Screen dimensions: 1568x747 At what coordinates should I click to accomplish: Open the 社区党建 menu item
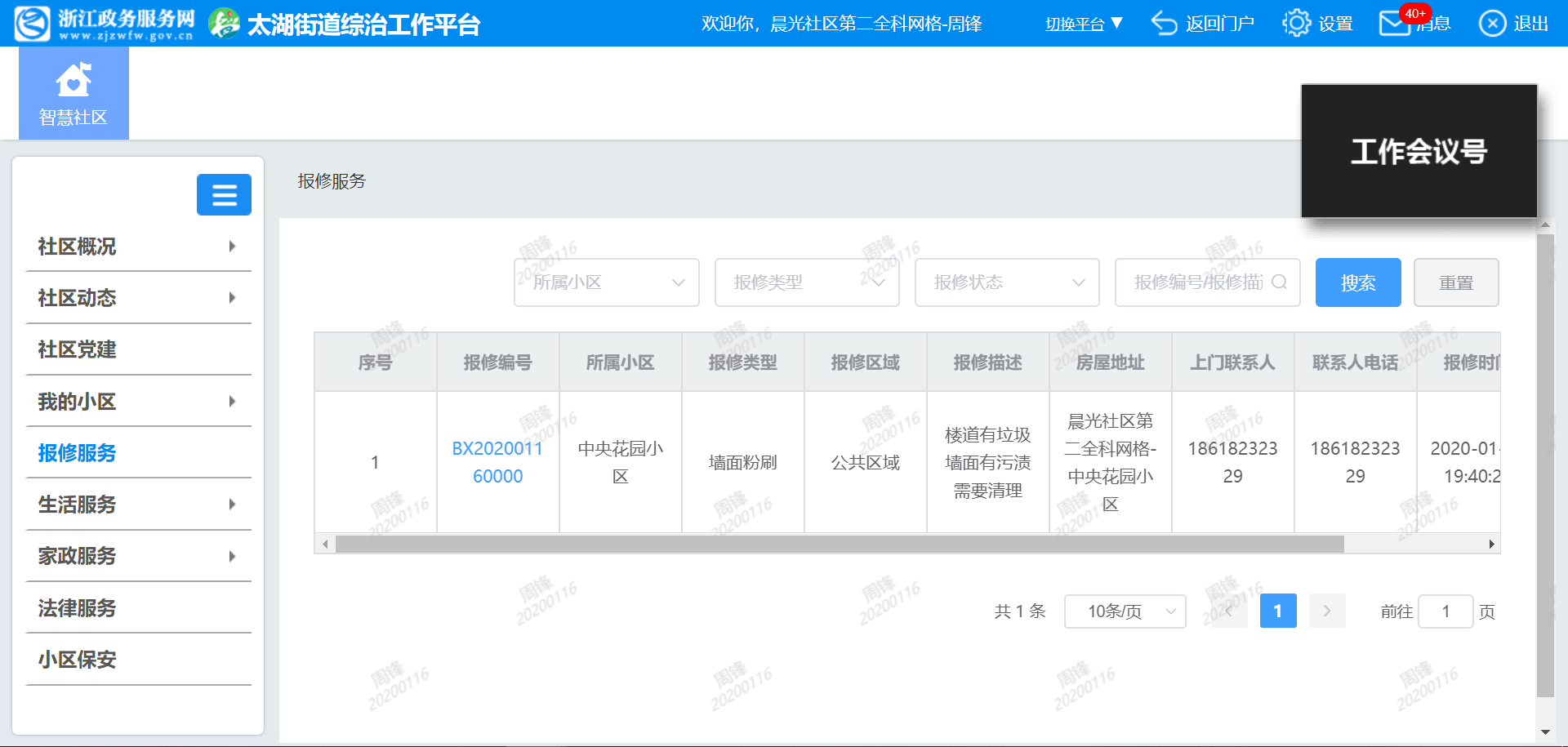pos(139,349)
